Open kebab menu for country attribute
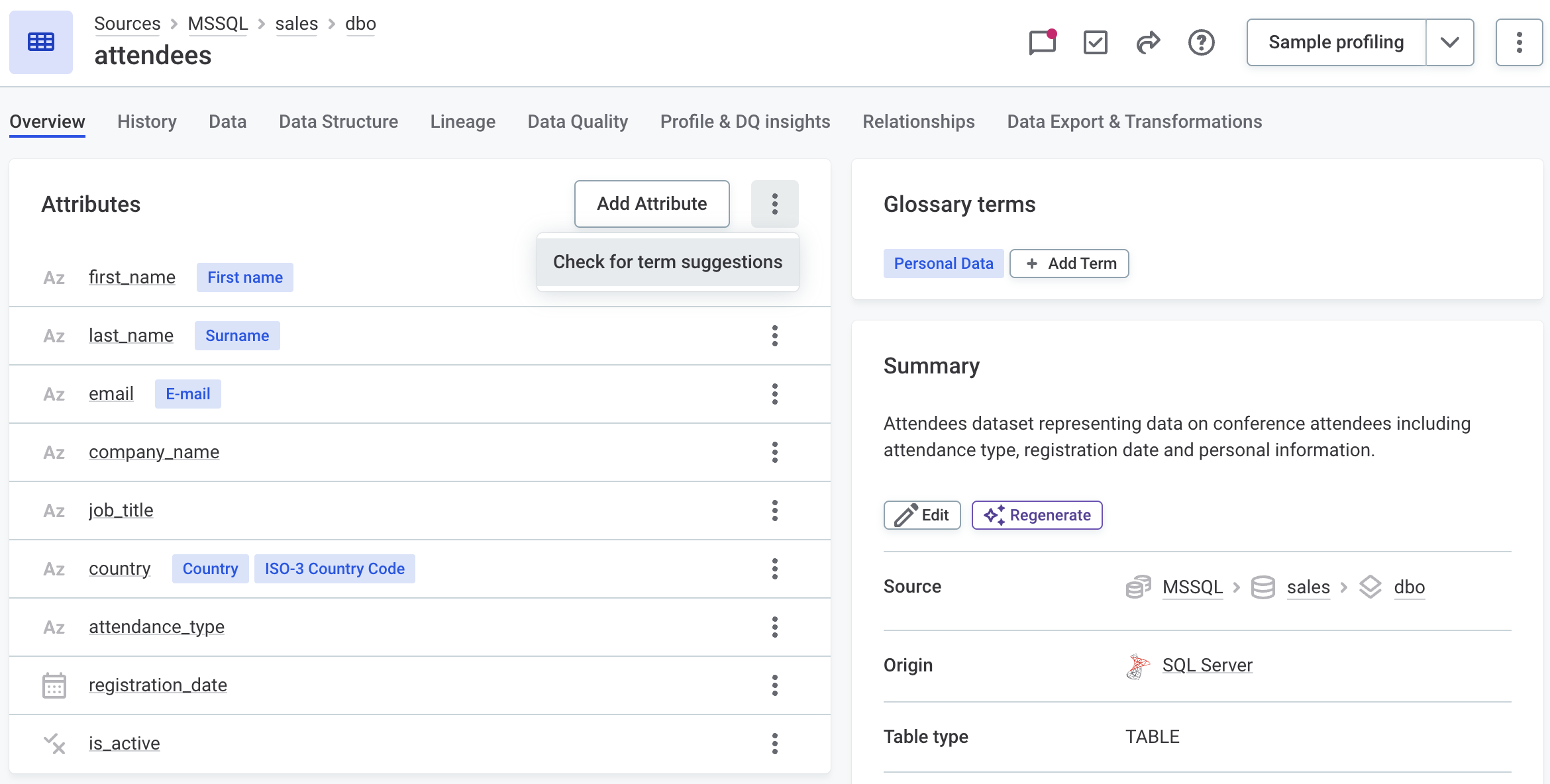Screen dimensions: 1550x784 [774, 569]
